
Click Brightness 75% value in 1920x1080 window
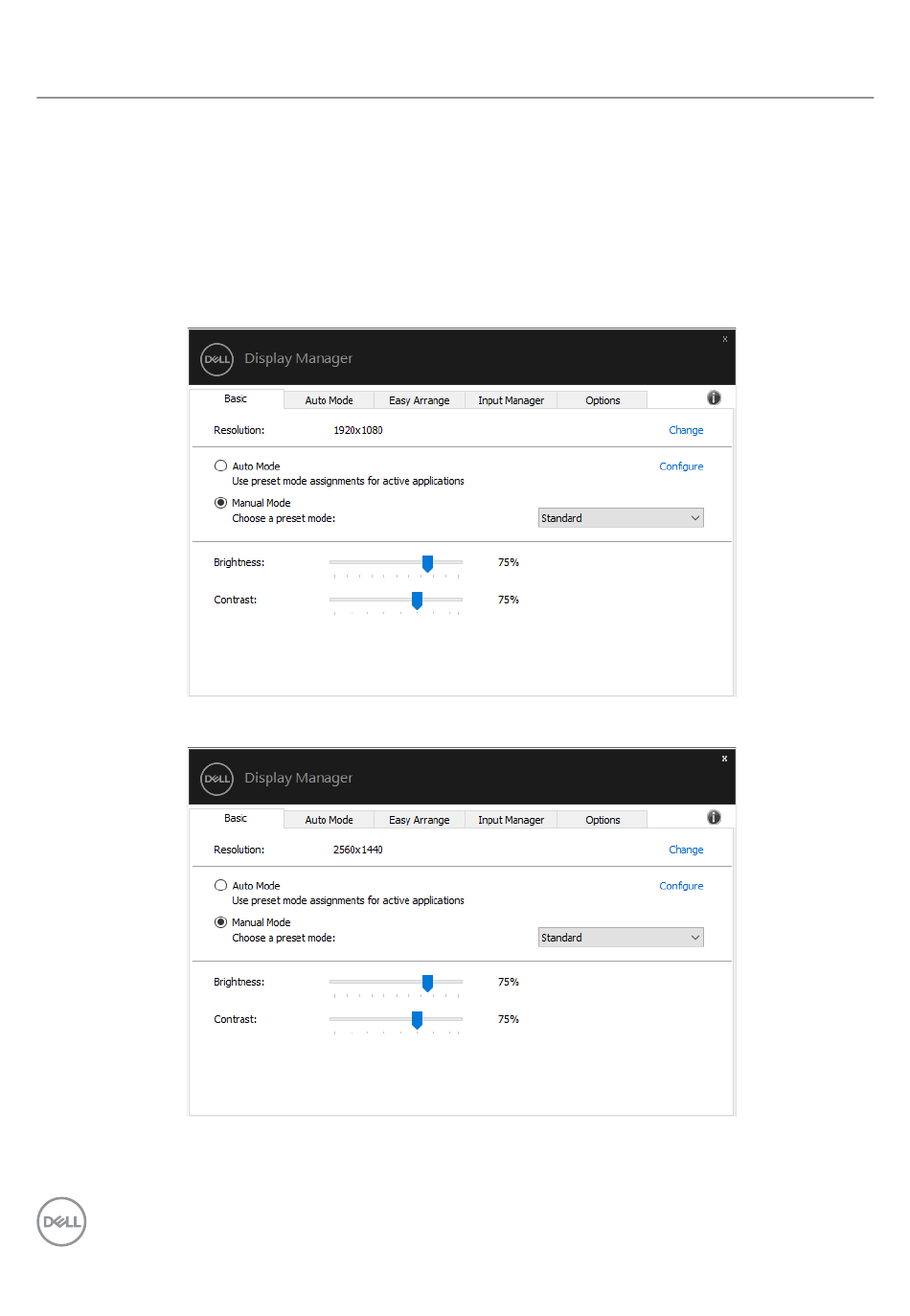[x=509, y=562]
